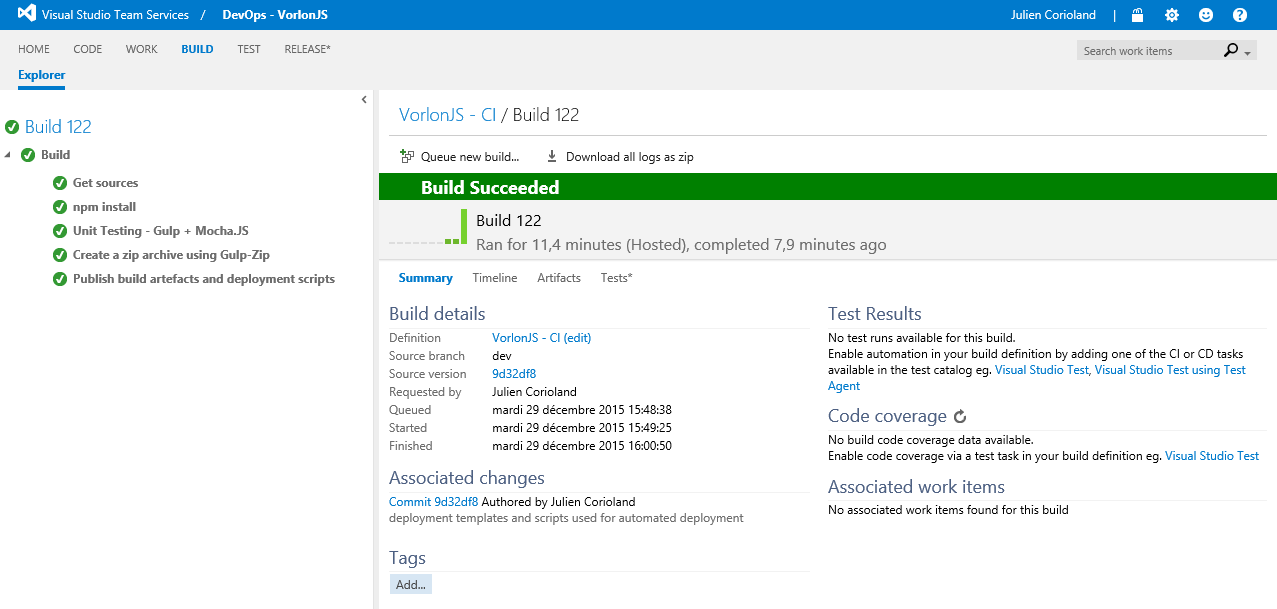Open the marketplace shopping bag icon

click(x=1136, y=15)
